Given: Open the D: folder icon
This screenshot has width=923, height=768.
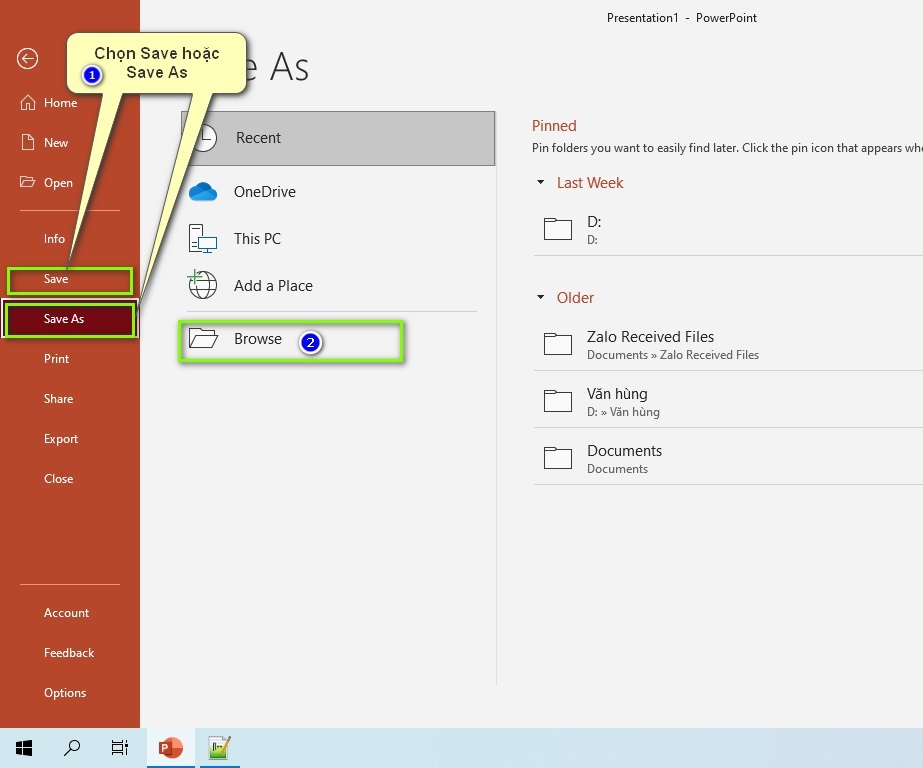Looking at the screenshot, I should pyautogui.click(x=558, y=229).
